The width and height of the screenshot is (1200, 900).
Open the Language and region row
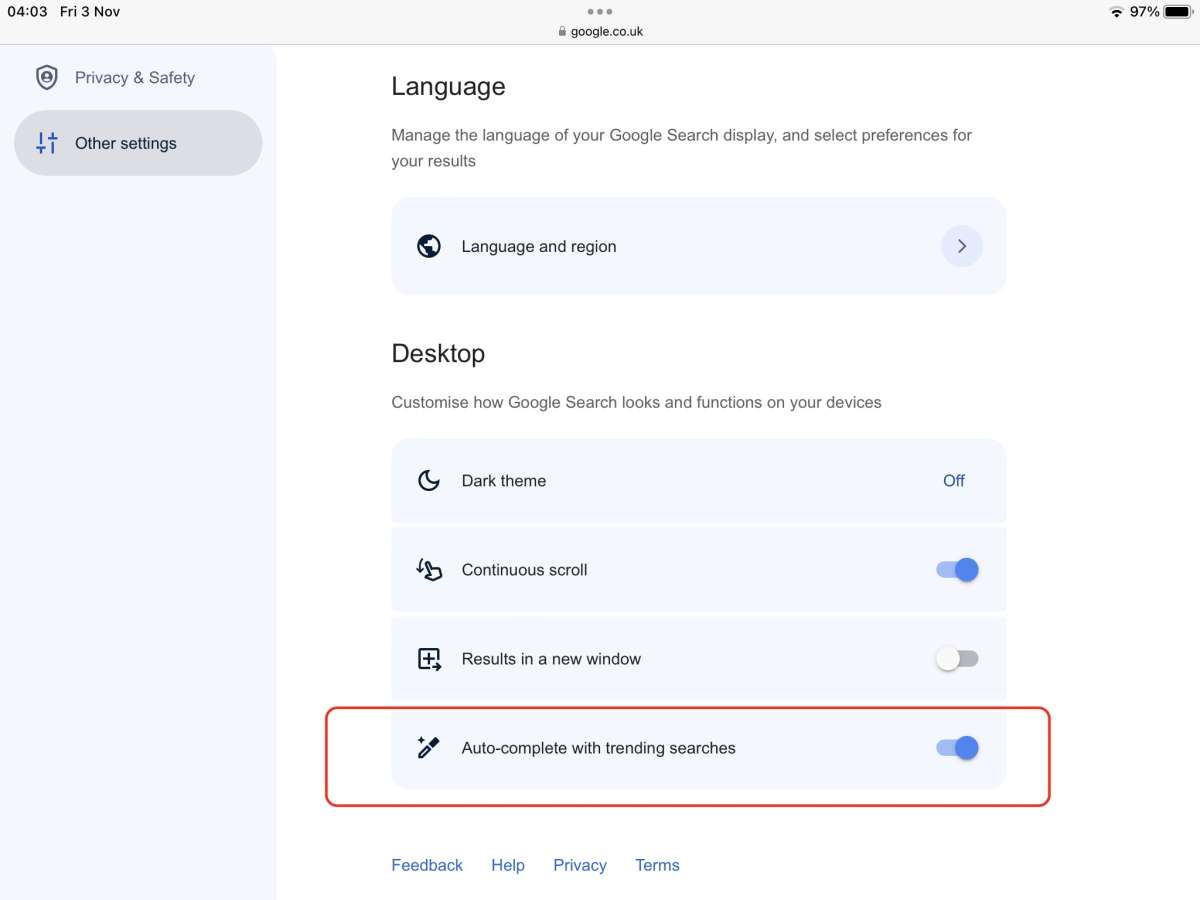(x=699, y=246)
